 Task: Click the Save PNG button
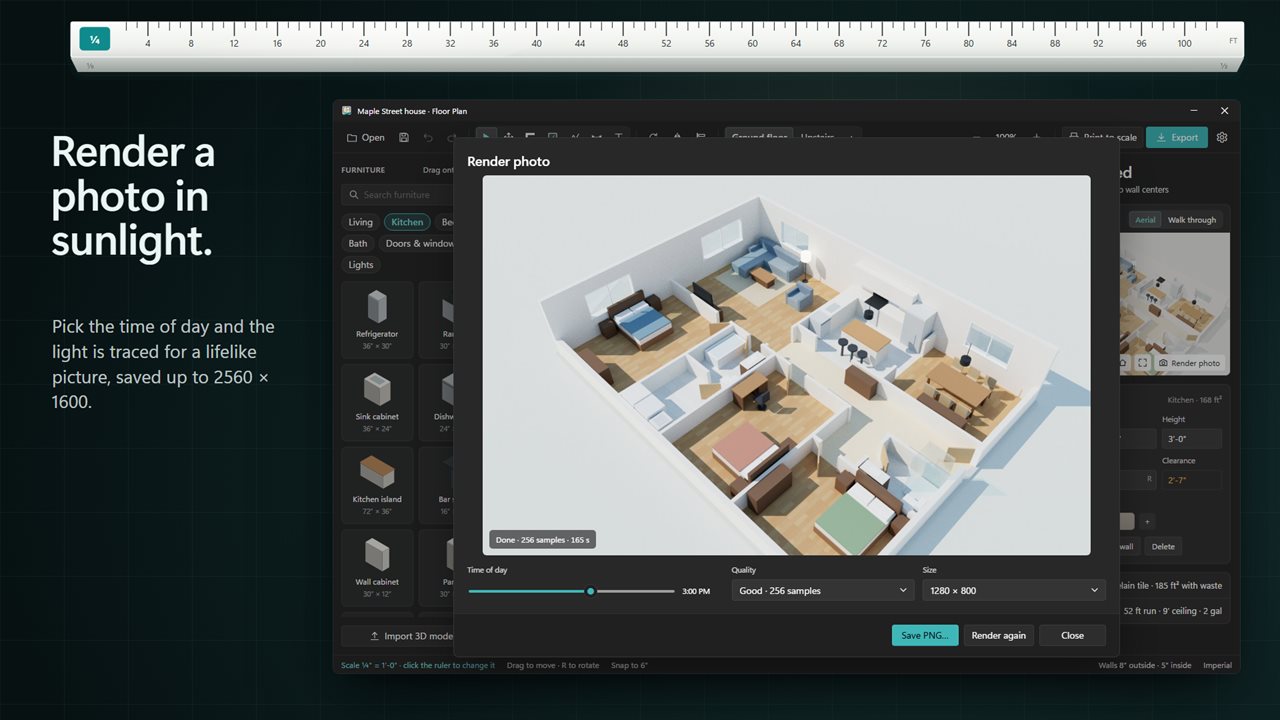925,635
